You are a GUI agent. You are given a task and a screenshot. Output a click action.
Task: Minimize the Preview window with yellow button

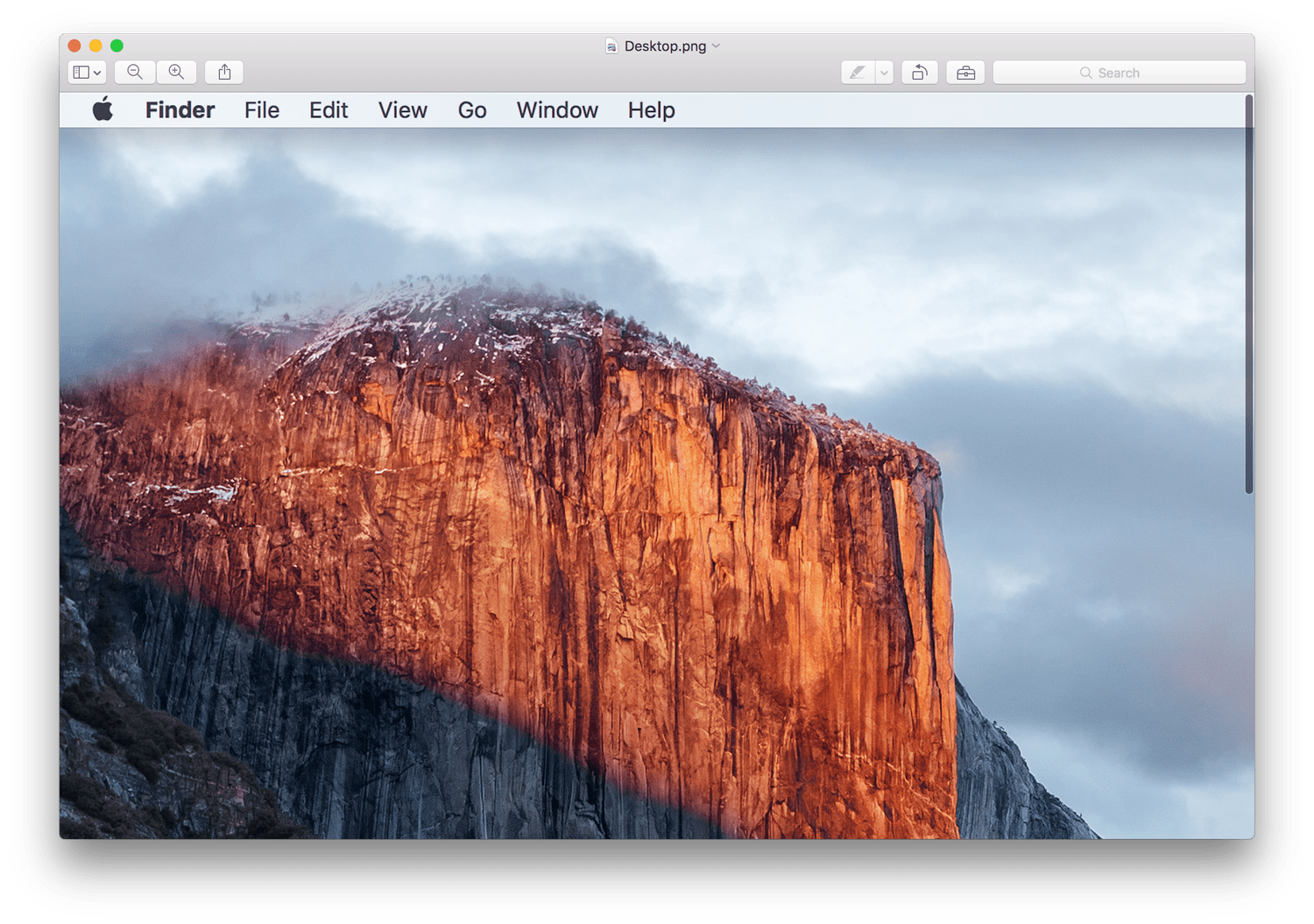(x=95, y=46)
